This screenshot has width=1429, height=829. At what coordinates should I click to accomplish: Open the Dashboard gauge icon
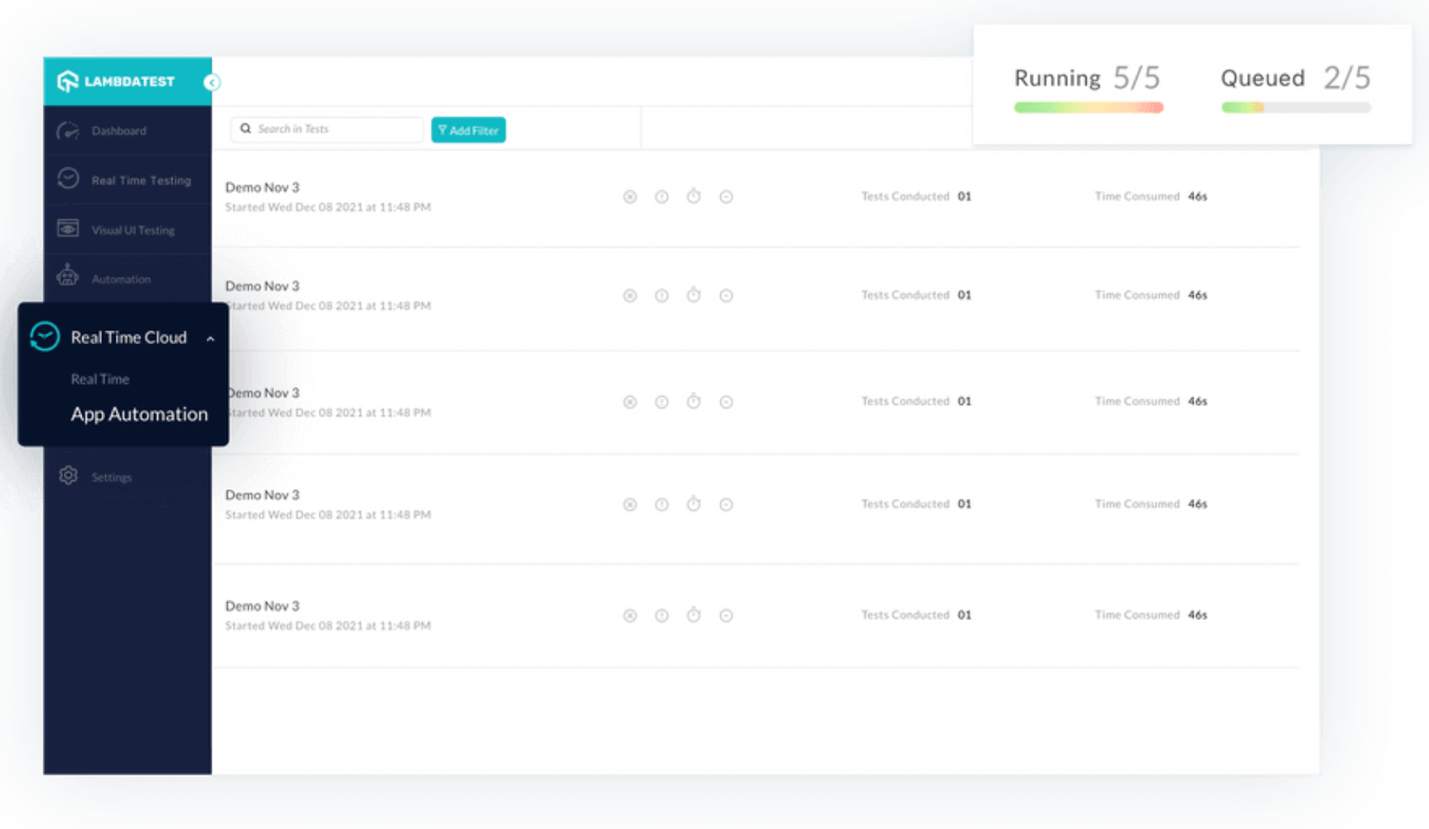pos(68,131)
